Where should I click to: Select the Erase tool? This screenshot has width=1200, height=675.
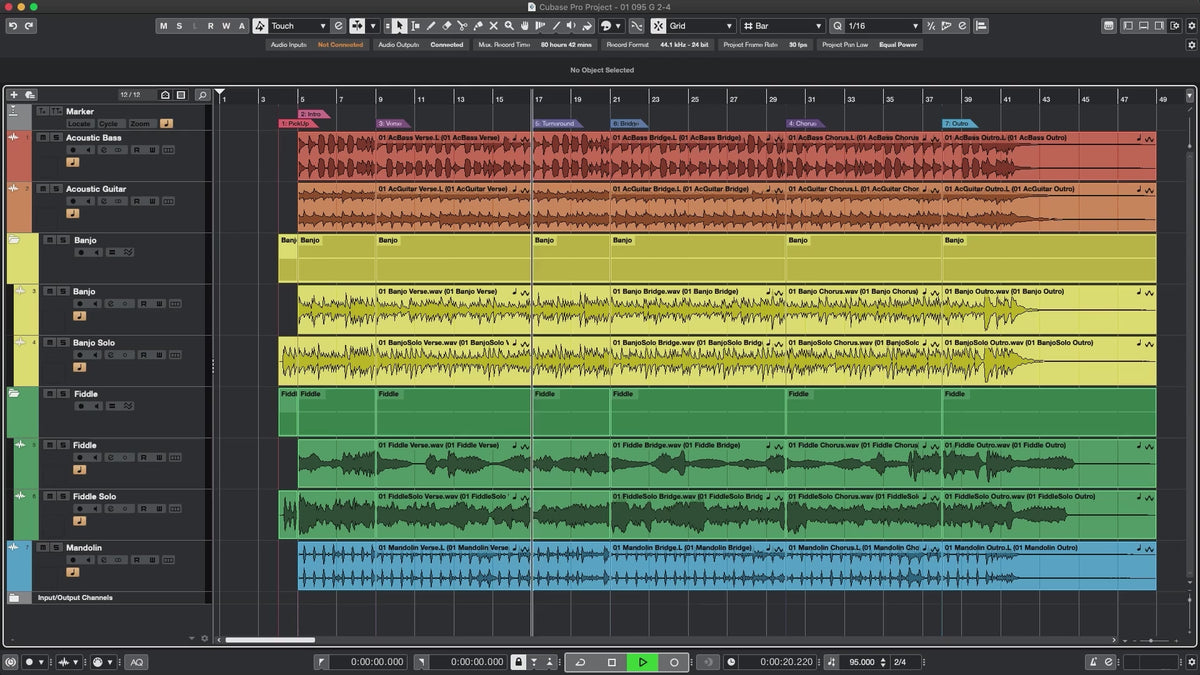[447, 26]
